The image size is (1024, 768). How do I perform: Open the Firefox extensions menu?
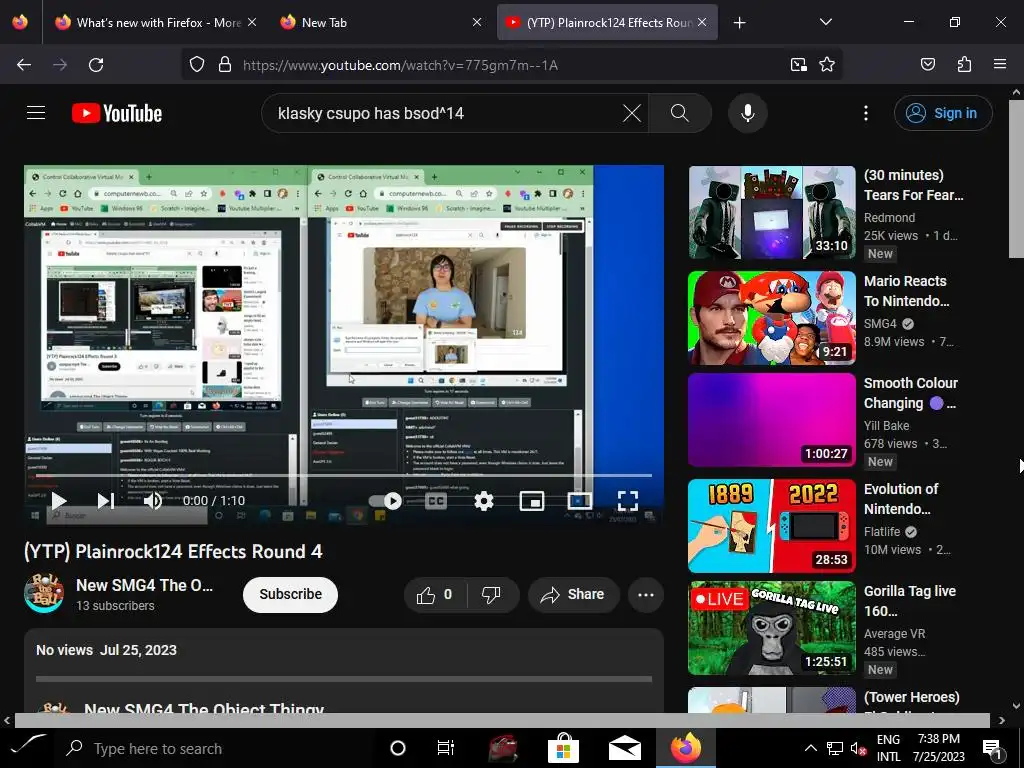pyautogui.click(x=964, y=65)
